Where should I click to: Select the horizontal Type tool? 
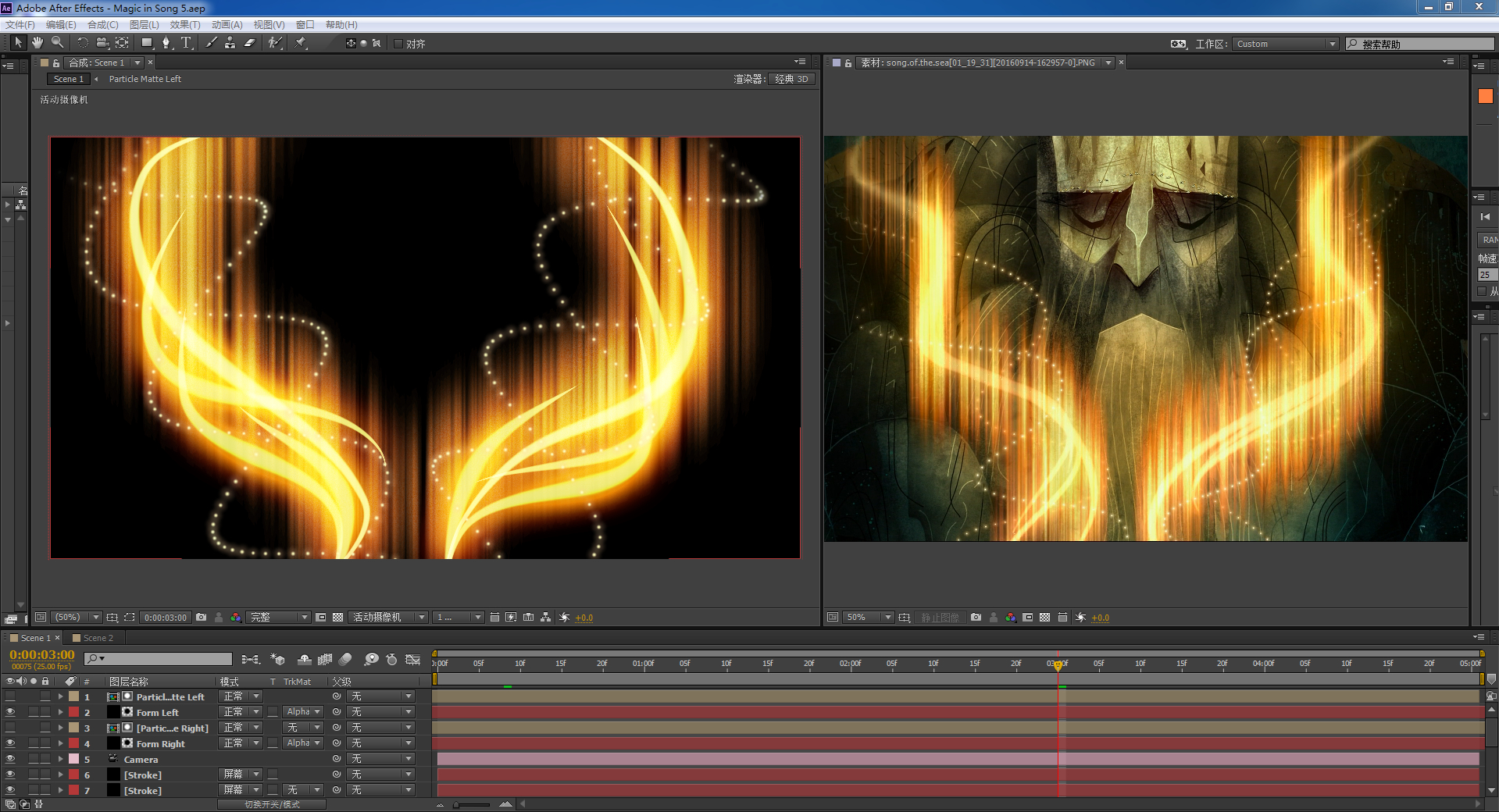[x=186, y=43]
